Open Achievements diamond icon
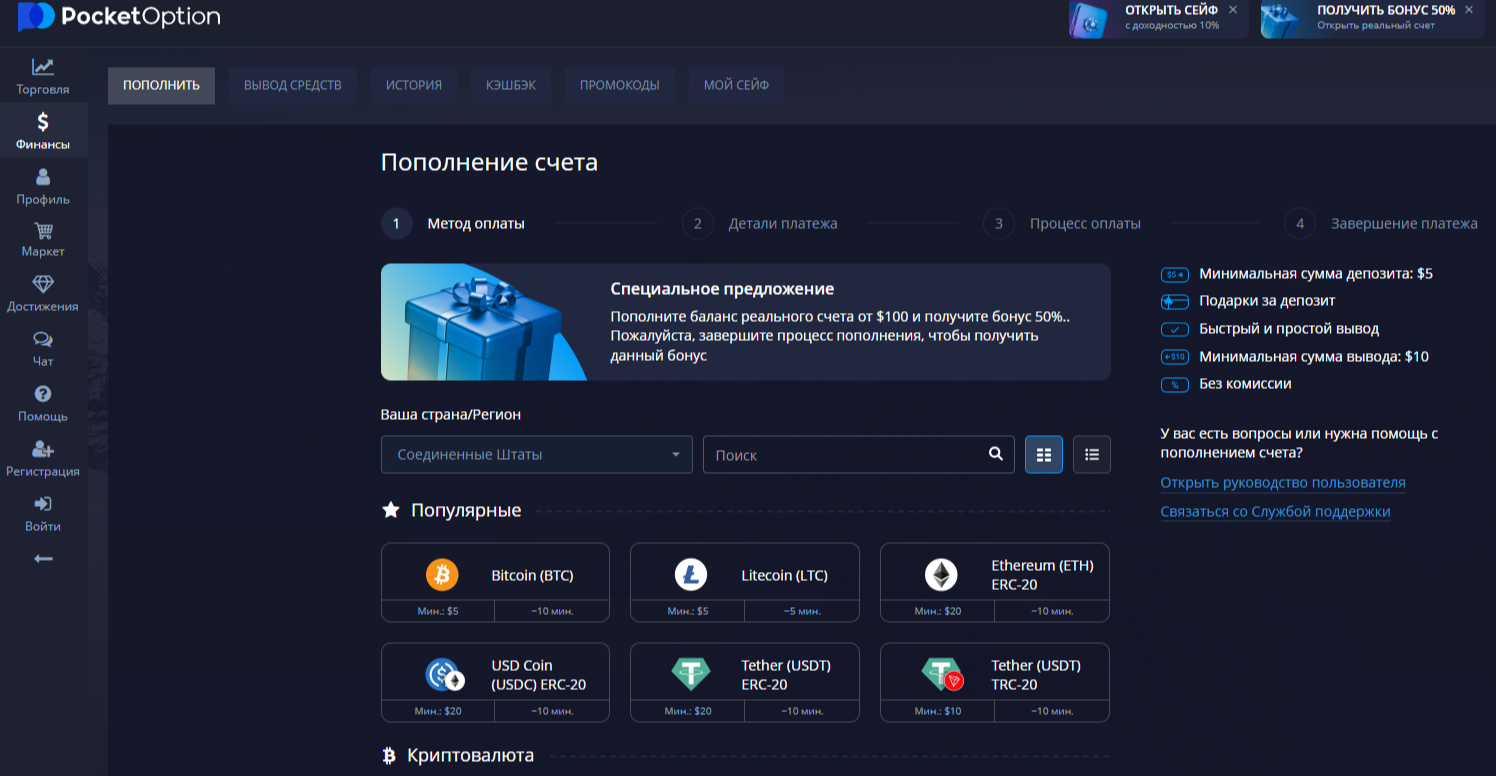 click(42, 285)
